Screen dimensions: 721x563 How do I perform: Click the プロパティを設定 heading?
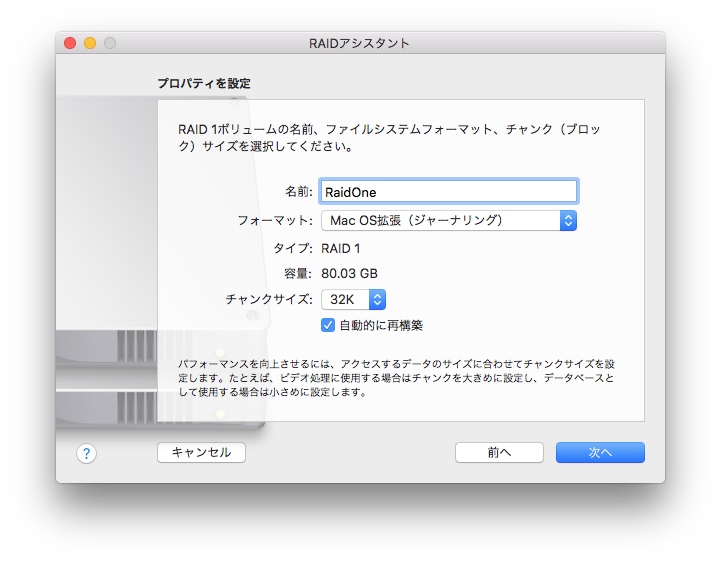[x=204, y=83]
